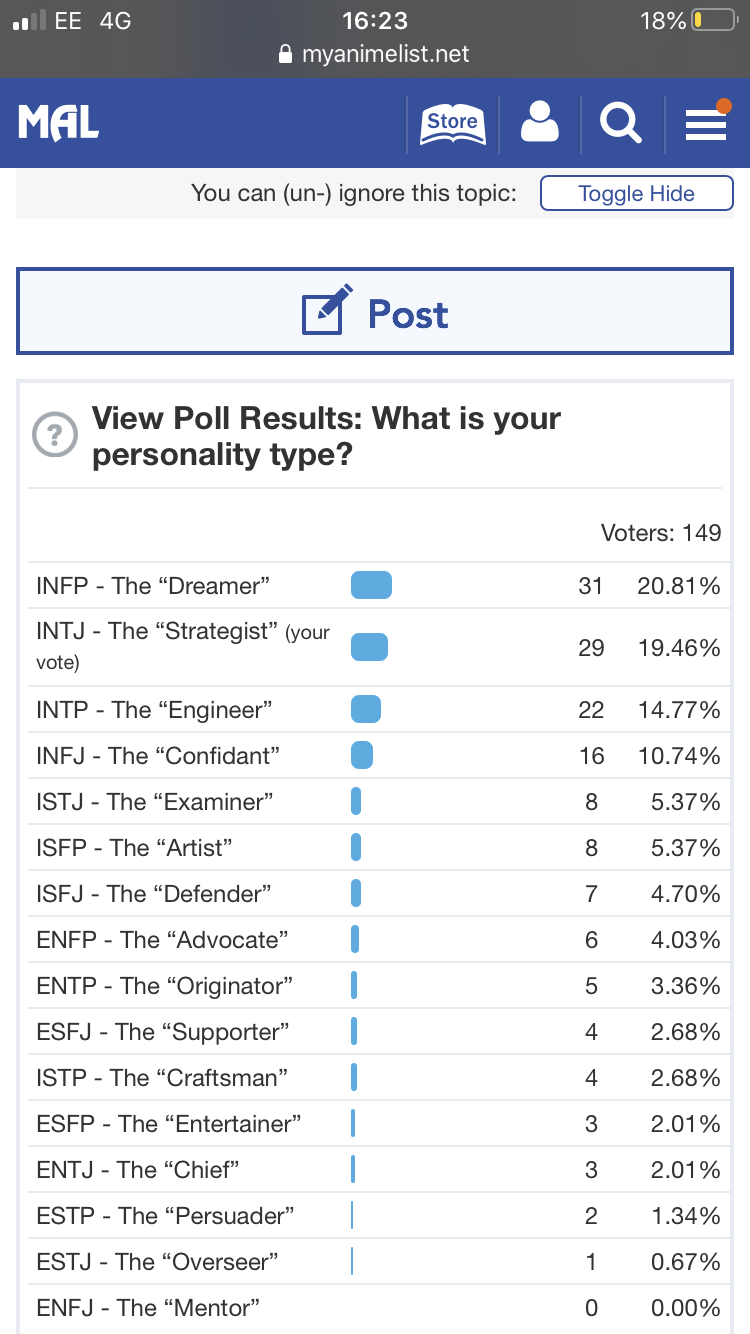This screenshot has width=750, height=1334.
Task: Click the MAL logo
Action: 58,123
